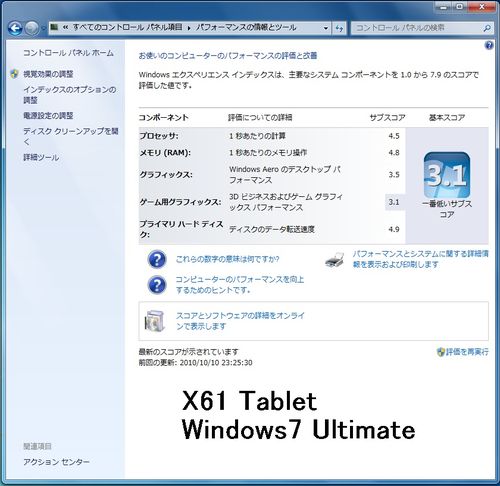Click the ゲーム用グラフィックス: row label

[180, 202]
